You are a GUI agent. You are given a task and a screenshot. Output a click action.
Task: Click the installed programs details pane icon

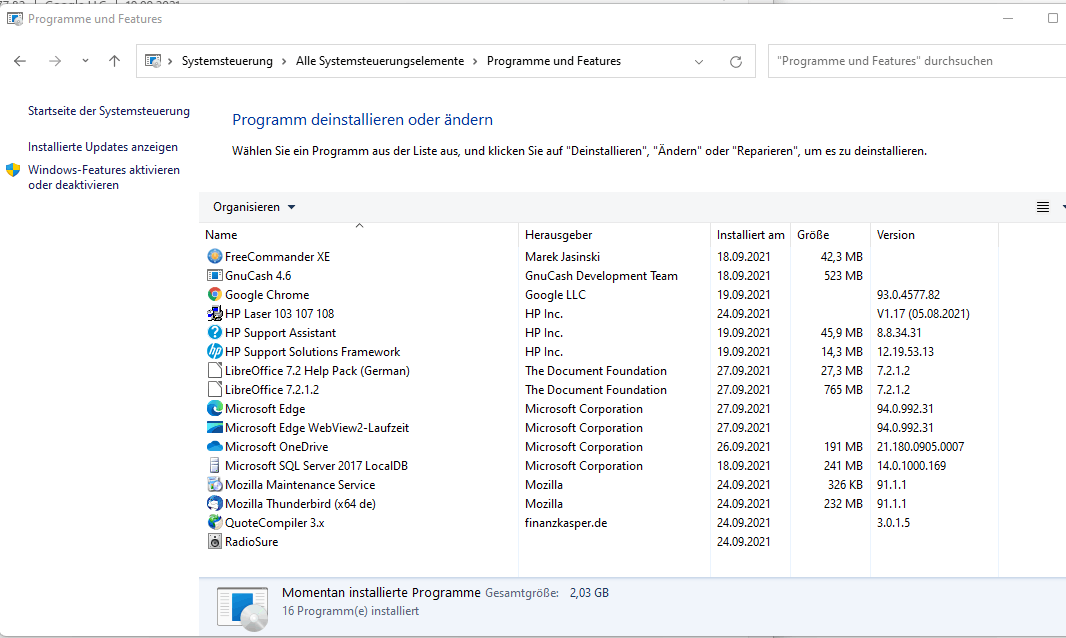coord(243,608)
